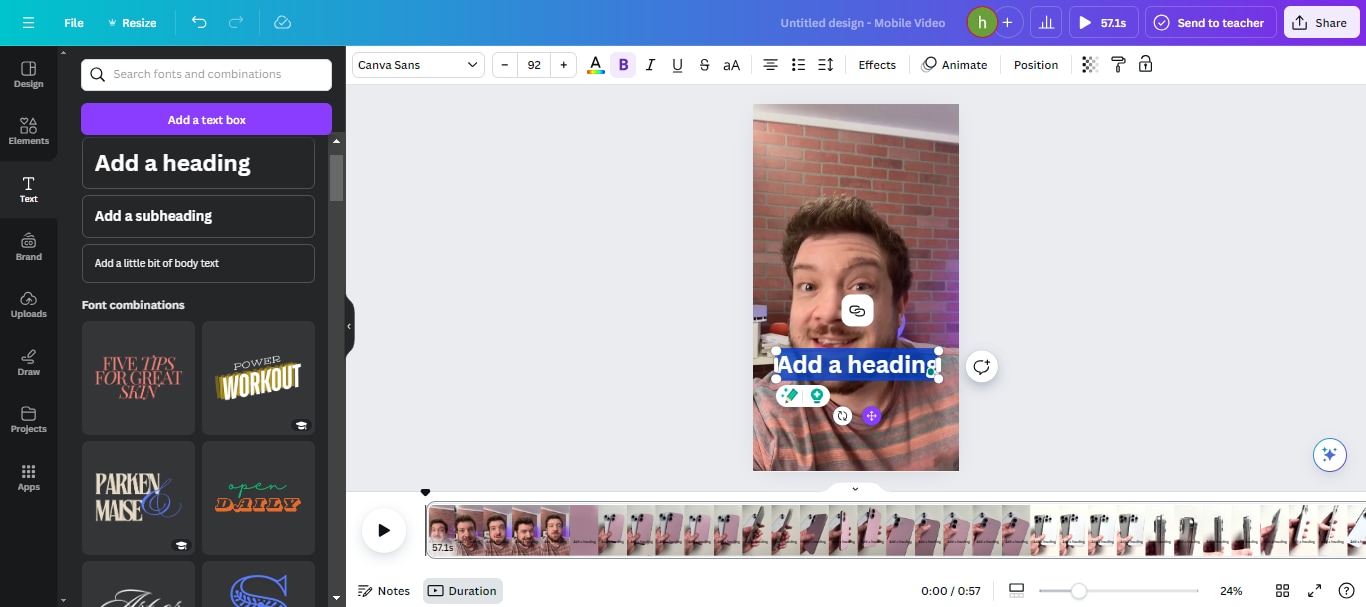Add a comment via speech bubble icon
The image size is (1366, 607).
click(982, 367)
